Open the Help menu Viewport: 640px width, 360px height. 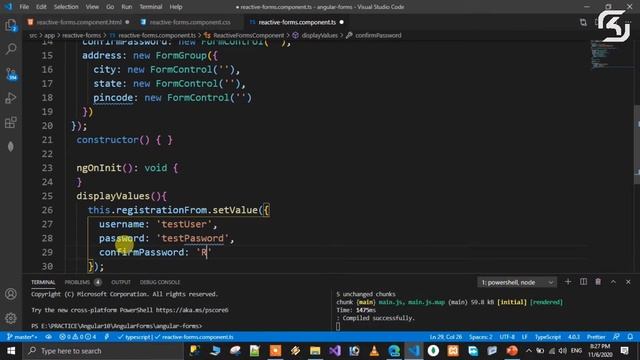176,7
